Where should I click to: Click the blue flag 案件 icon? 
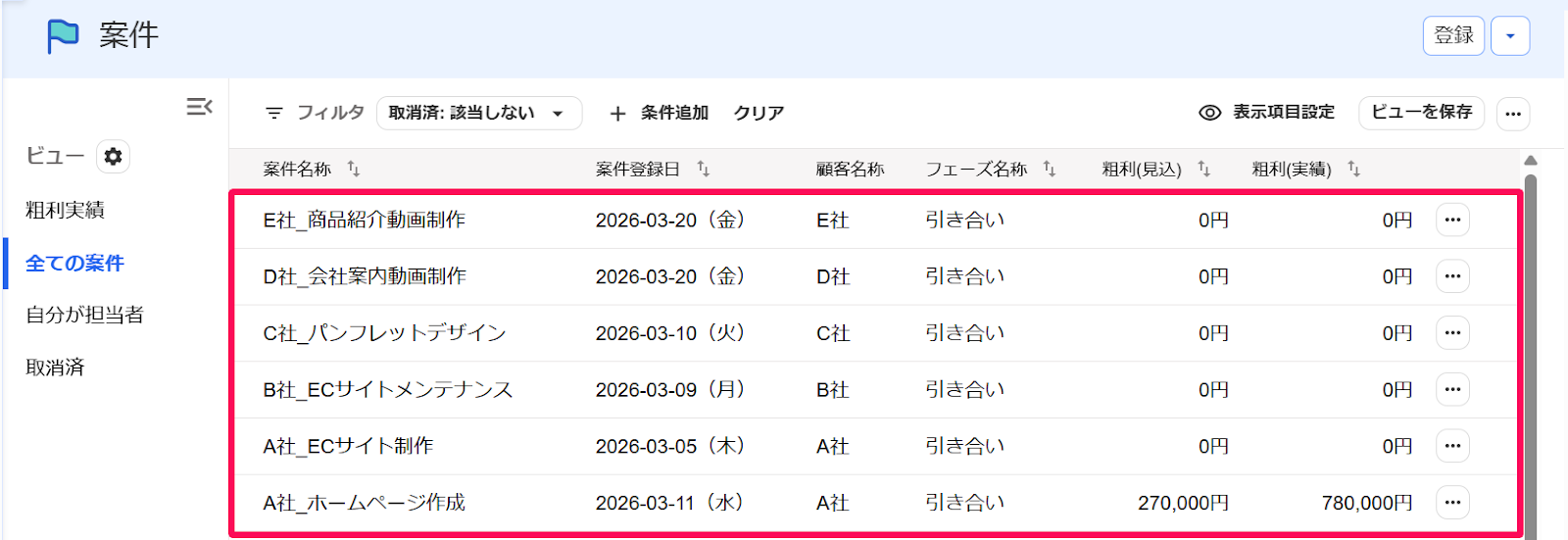pyautogui.click(x=63, y=36)
